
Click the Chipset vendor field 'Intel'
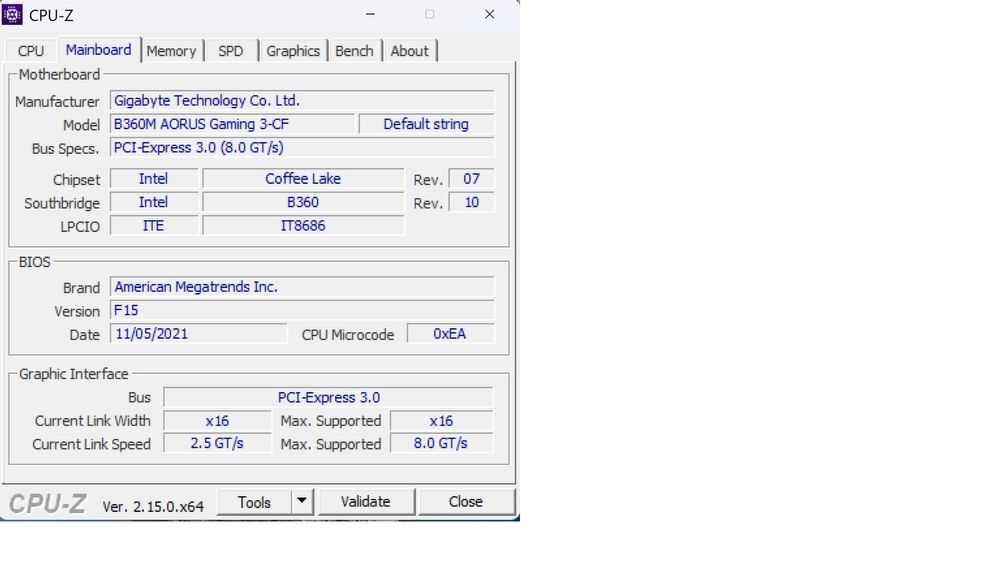pyautogui.click(x=154, y=179)
